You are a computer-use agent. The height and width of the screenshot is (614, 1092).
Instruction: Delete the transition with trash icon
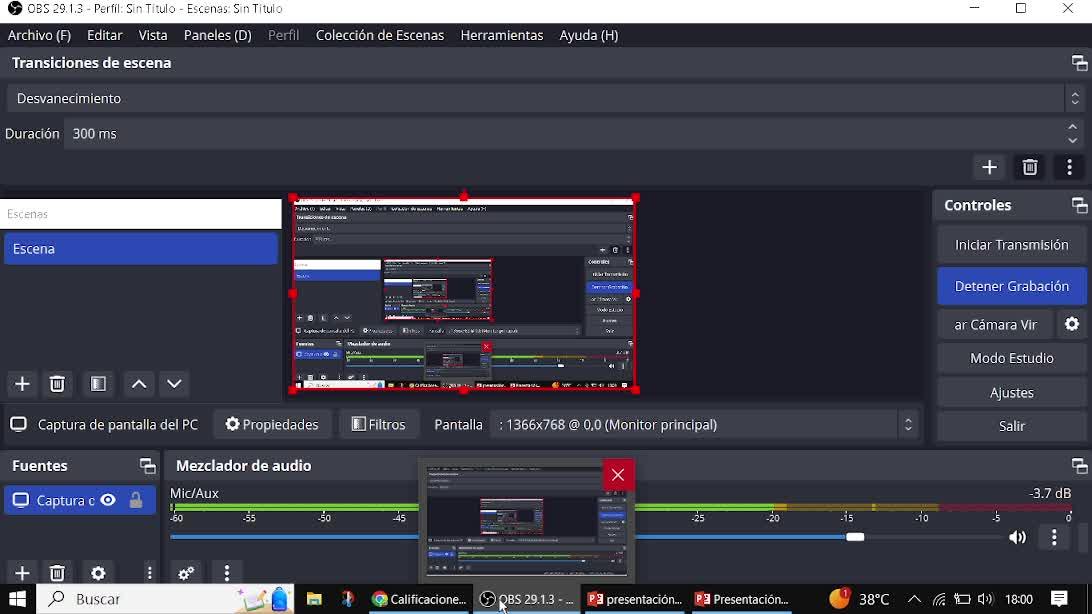(x=1030, y=167)
